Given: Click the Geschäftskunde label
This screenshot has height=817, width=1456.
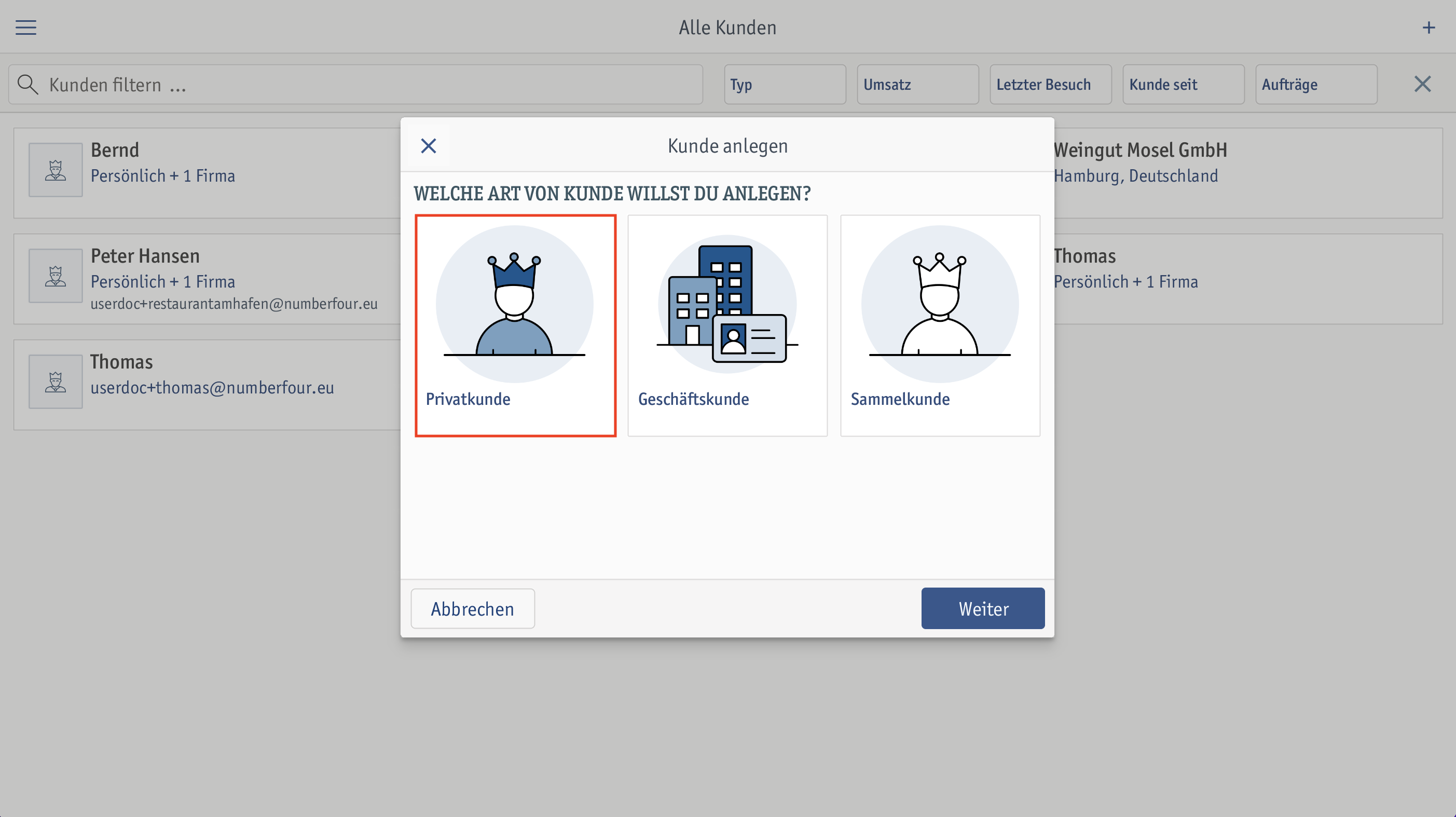Looking at the screenshot, I should point(693,399).
